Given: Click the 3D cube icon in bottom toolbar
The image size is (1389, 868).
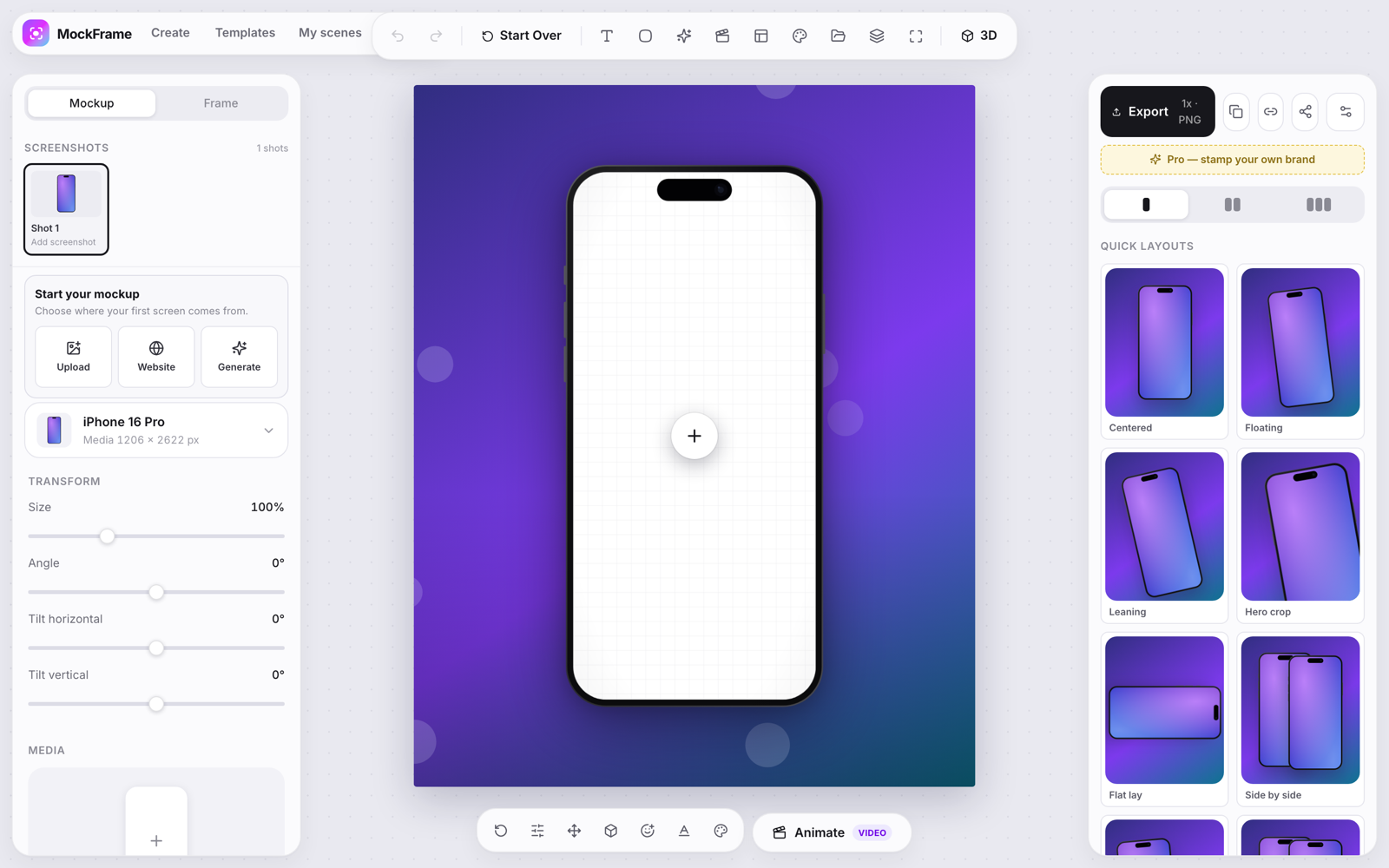Looking at the screenshot, I should [x=611, y=831].
